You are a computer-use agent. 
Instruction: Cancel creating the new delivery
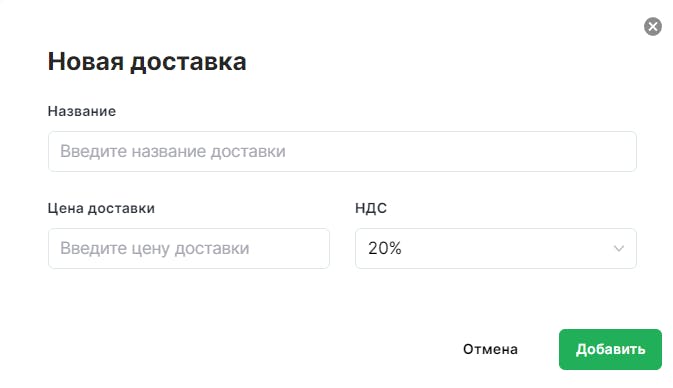click(490, 349)
